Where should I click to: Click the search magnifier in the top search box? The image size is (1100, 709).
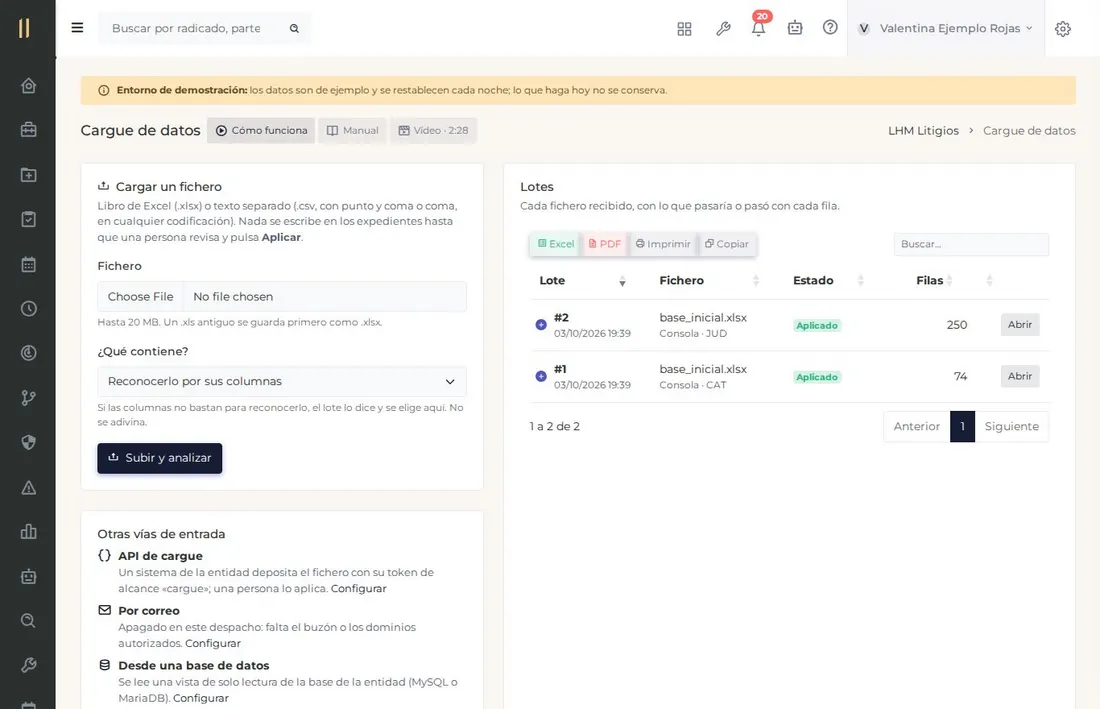click(x=295, y=29)
